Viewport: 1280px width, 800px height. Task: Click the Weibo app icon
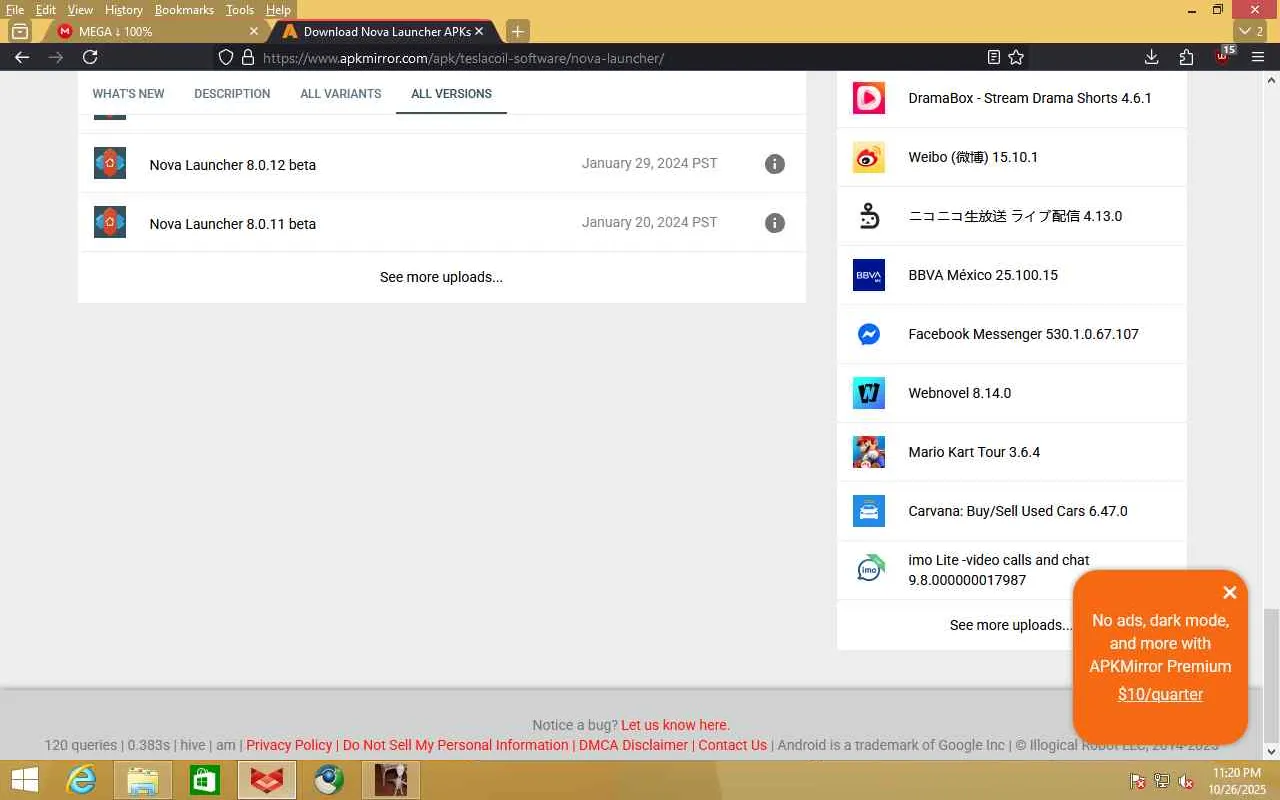(869, 157)
